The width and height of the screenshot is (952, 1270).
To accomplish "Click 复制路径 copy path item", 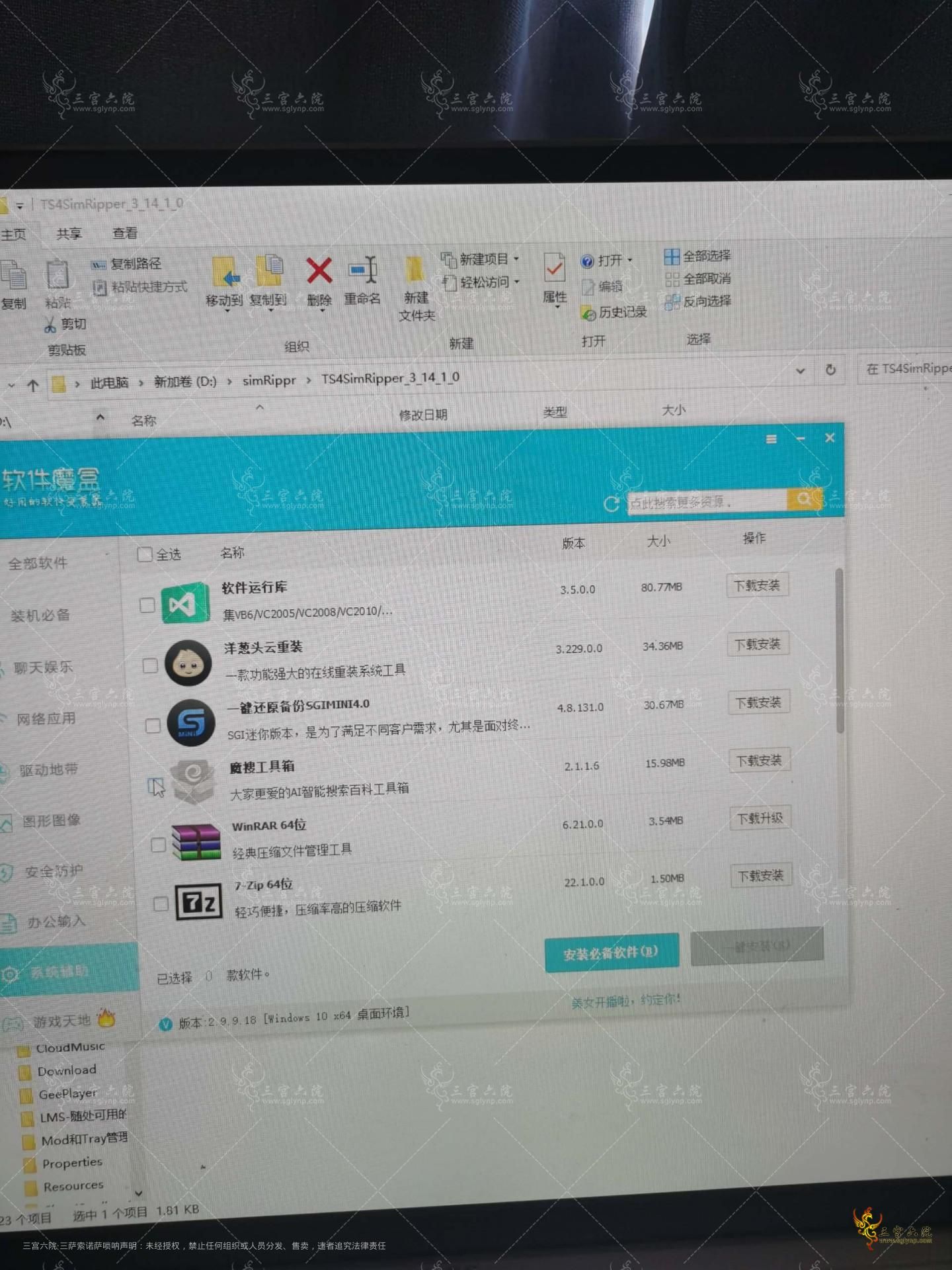I will point(126,264).
